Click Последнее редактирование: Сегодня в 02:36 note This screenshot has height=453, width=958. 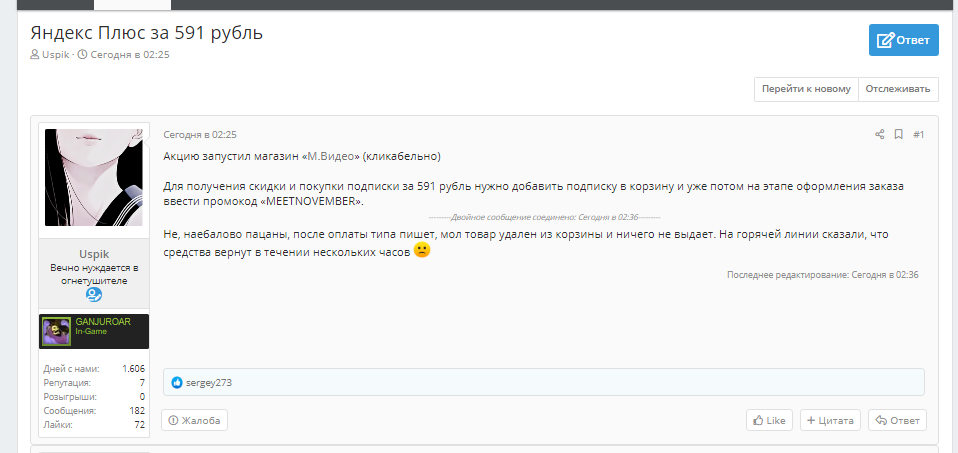(x=822, y=275)
